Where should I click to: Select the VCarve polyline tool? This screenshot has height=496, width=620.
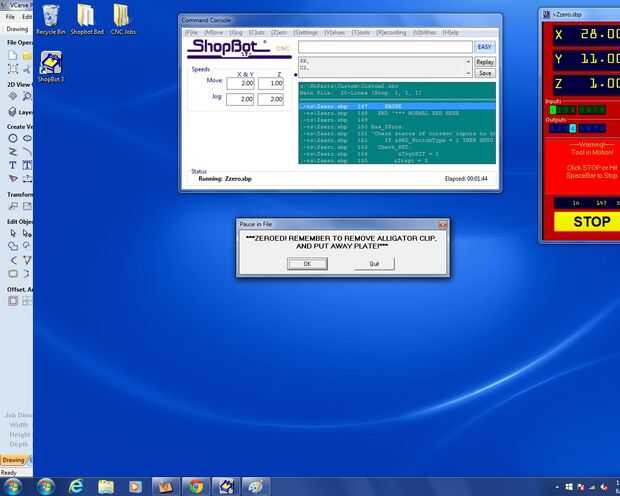click(13, 151)
